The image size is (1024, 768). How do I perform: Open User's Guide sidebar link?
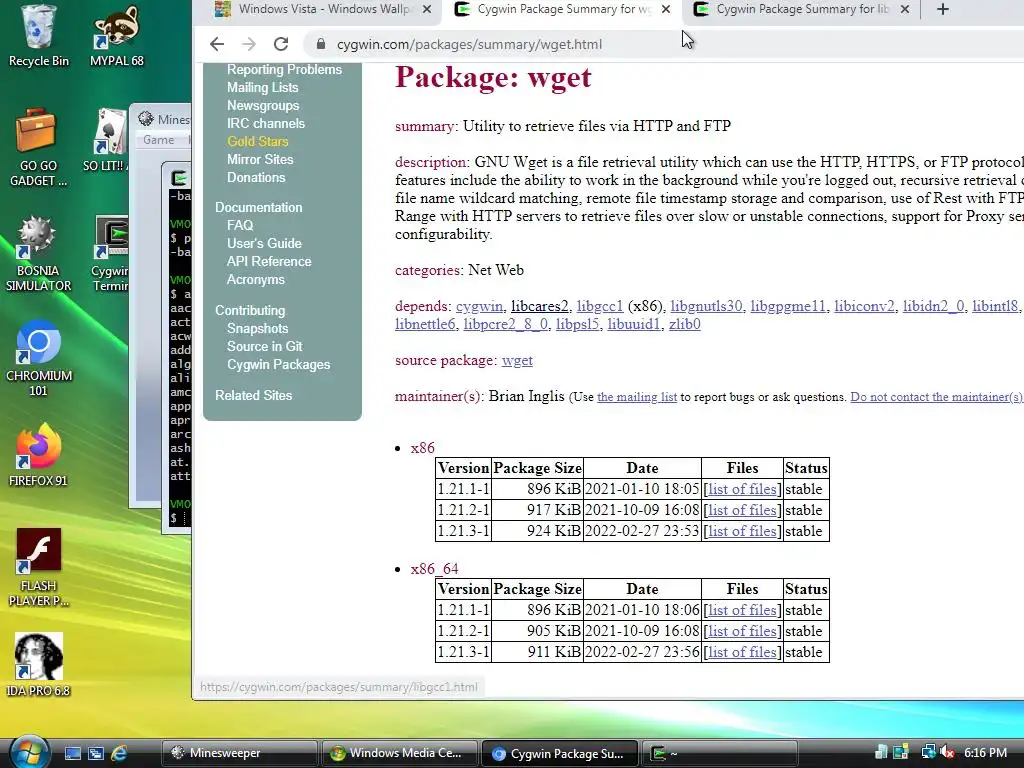[264, 244]
